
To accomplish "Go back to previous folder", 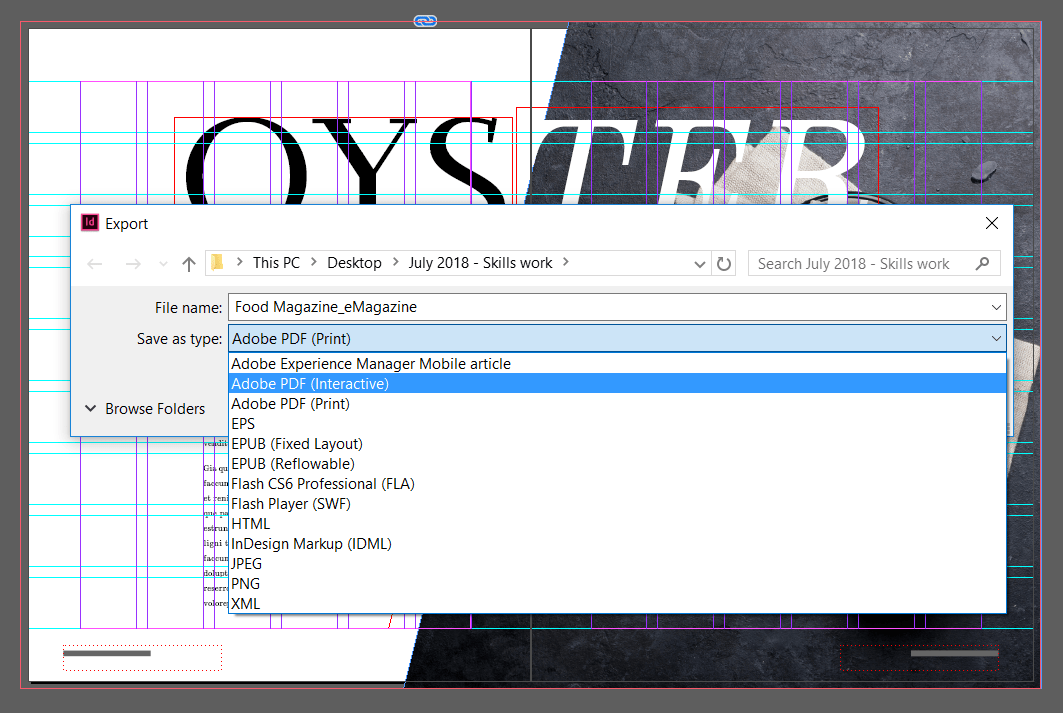I will click(x=95, y=264).
